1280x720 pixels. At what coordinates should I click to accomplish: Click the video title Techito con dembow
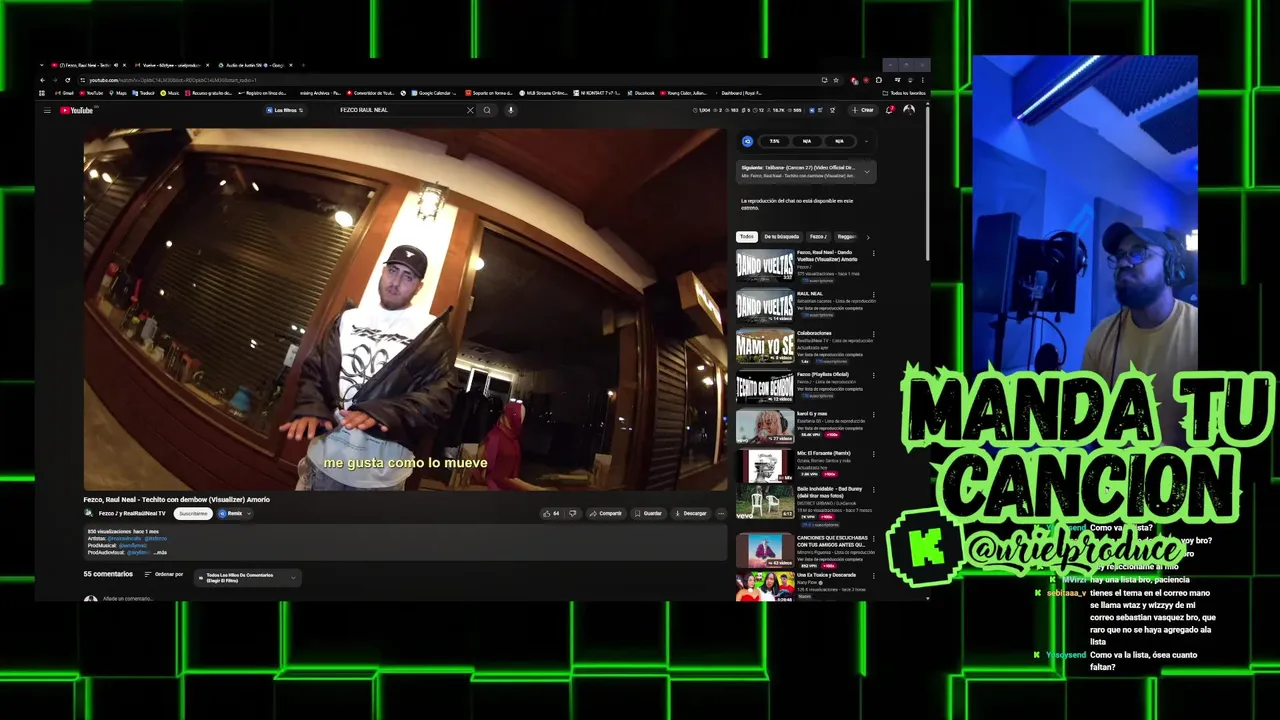point(177,499)
